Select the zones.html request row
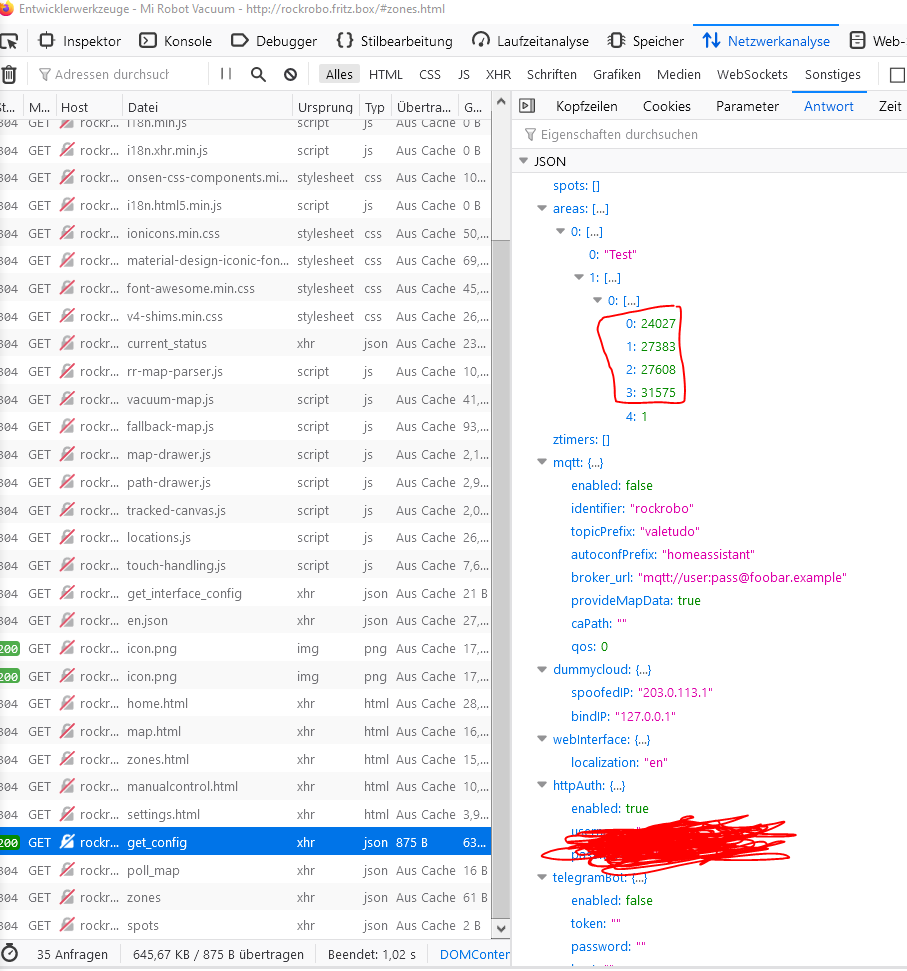 pyautogui.click(x=245, y=759)
